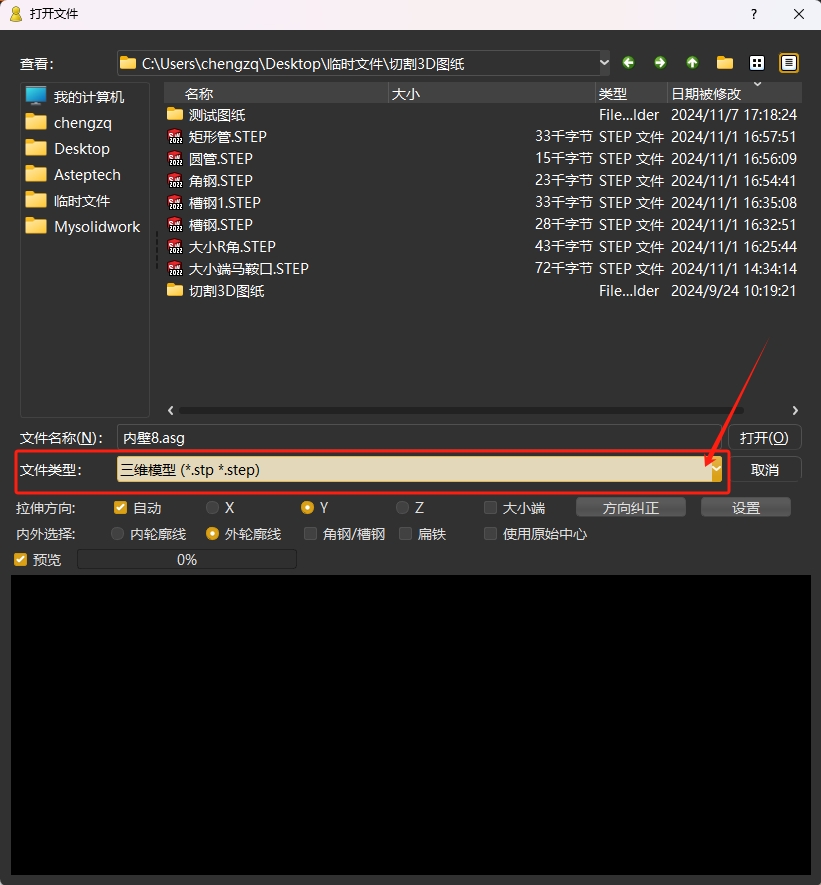The width and height of the screenshot is (821, 885).
Task: Click the scroll-left arrow of the file list
Action: [170, 410]
